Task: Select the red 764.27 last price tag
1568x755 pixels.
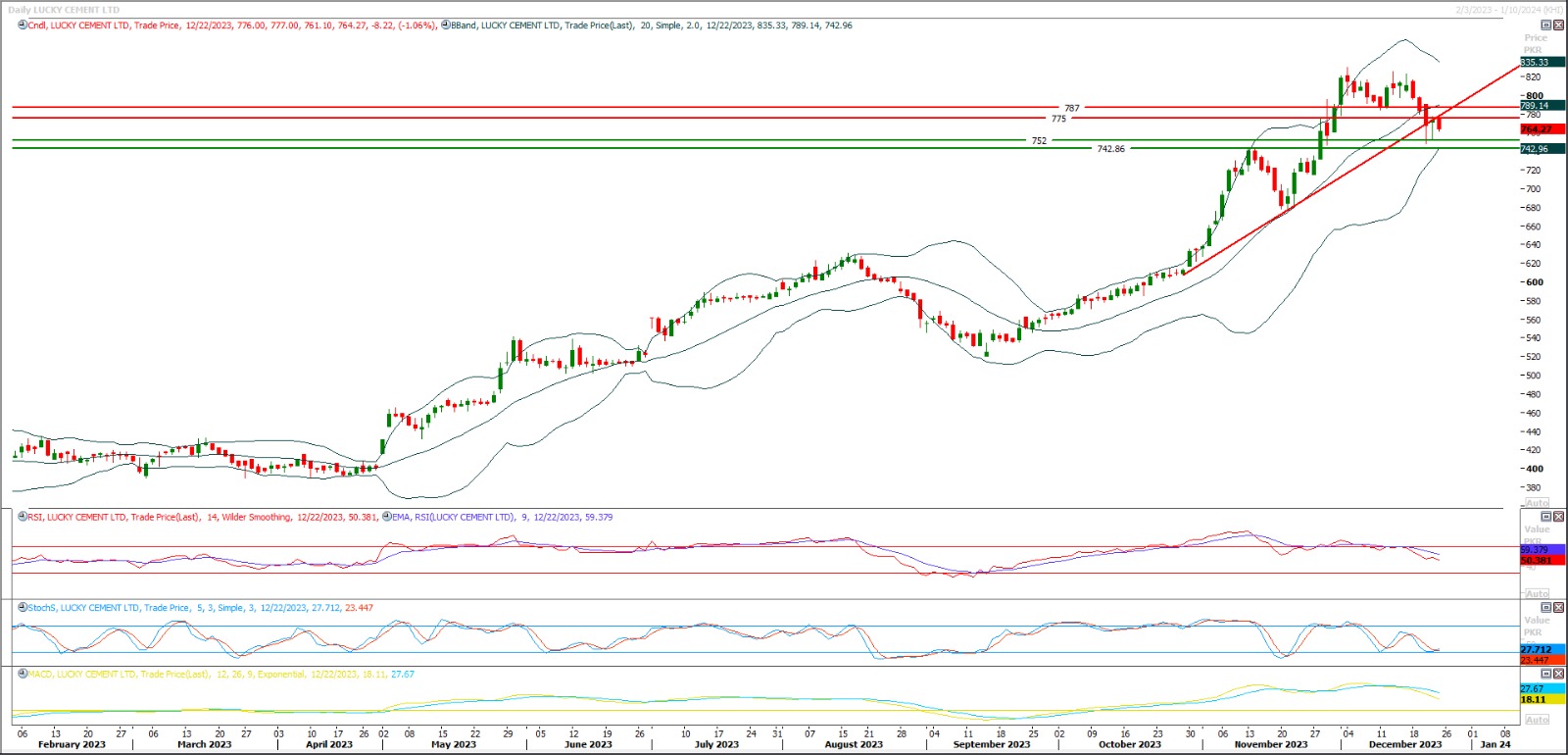Action: pyautogui.click(x=1536, y=129)
